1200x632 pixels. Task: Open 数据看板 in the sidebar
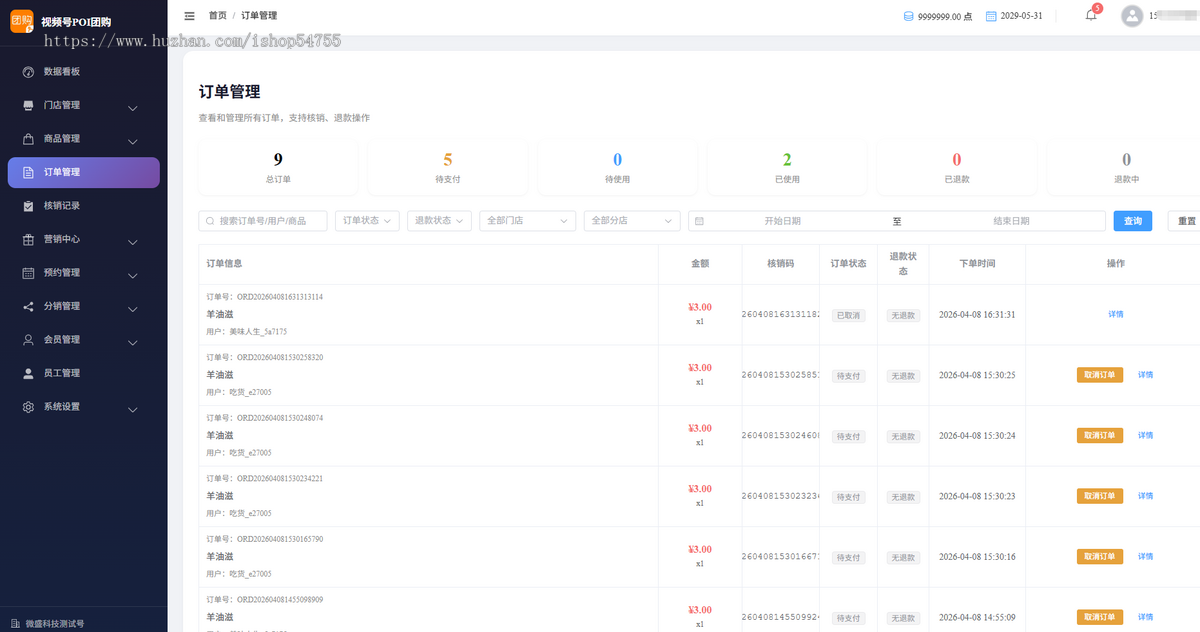pyautogui.click(x=84, y=72)
